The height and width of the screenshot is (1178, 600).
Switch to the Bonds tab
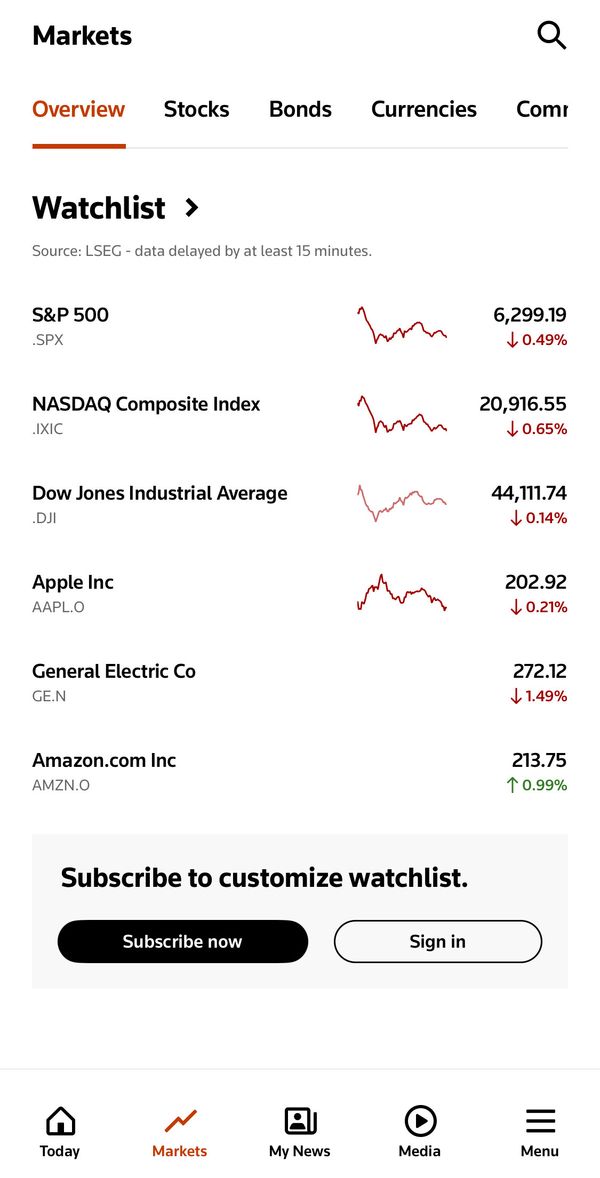click(300, 110)
